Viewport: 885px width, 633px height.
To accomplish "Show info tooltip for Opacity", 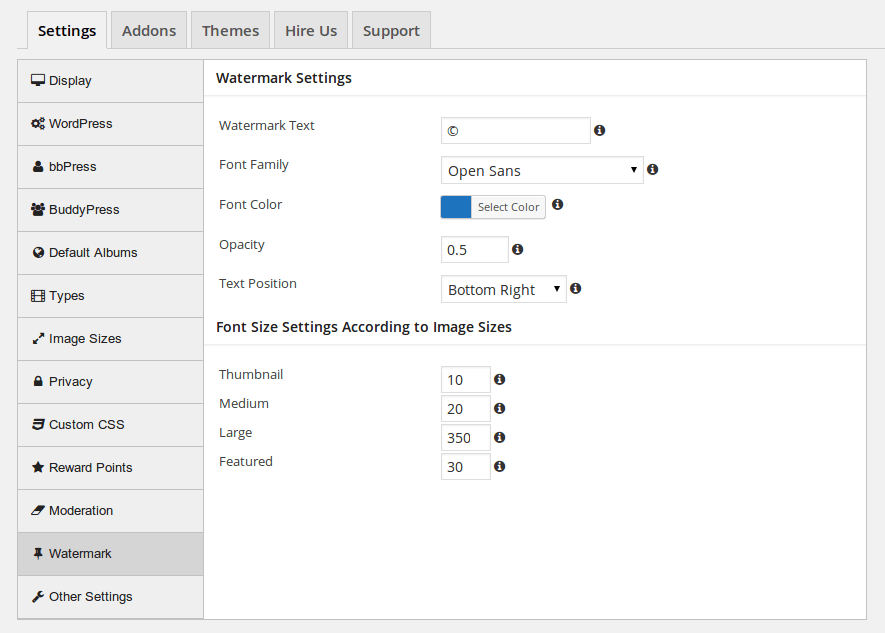I will (x=518, y=249).
